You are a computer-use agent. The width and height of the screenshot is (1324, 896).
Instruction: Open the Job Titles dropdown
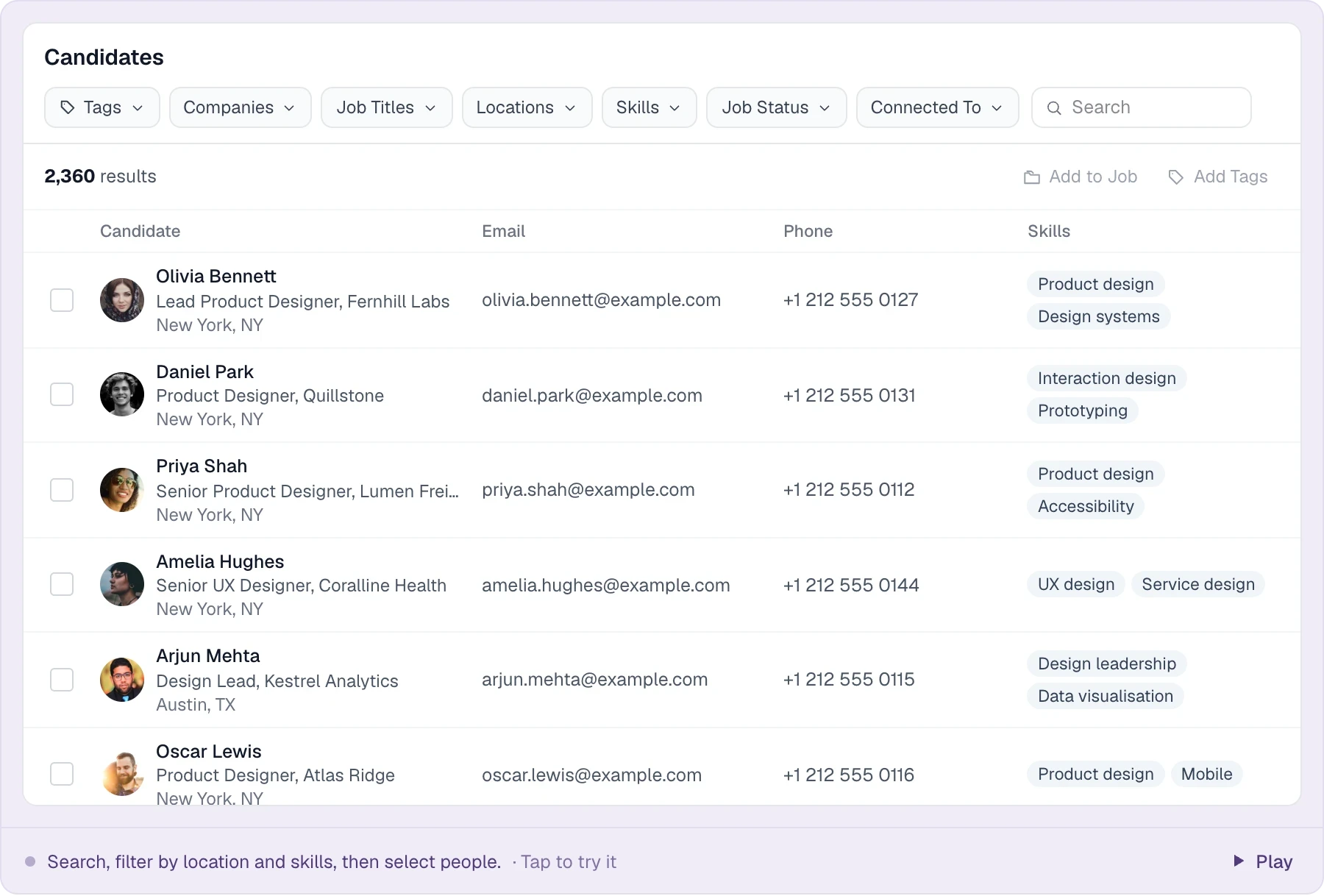tap(387, 107)
